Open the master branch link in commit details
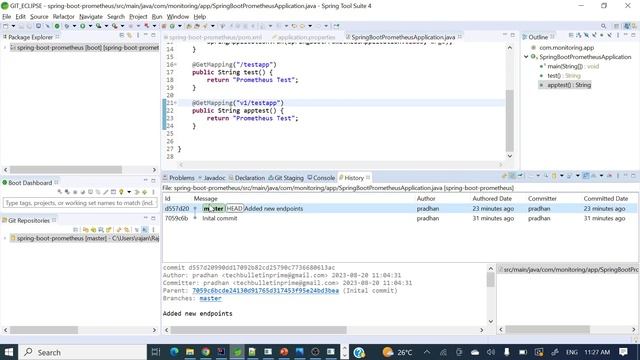The image size is (640, 360). [210, 298]
